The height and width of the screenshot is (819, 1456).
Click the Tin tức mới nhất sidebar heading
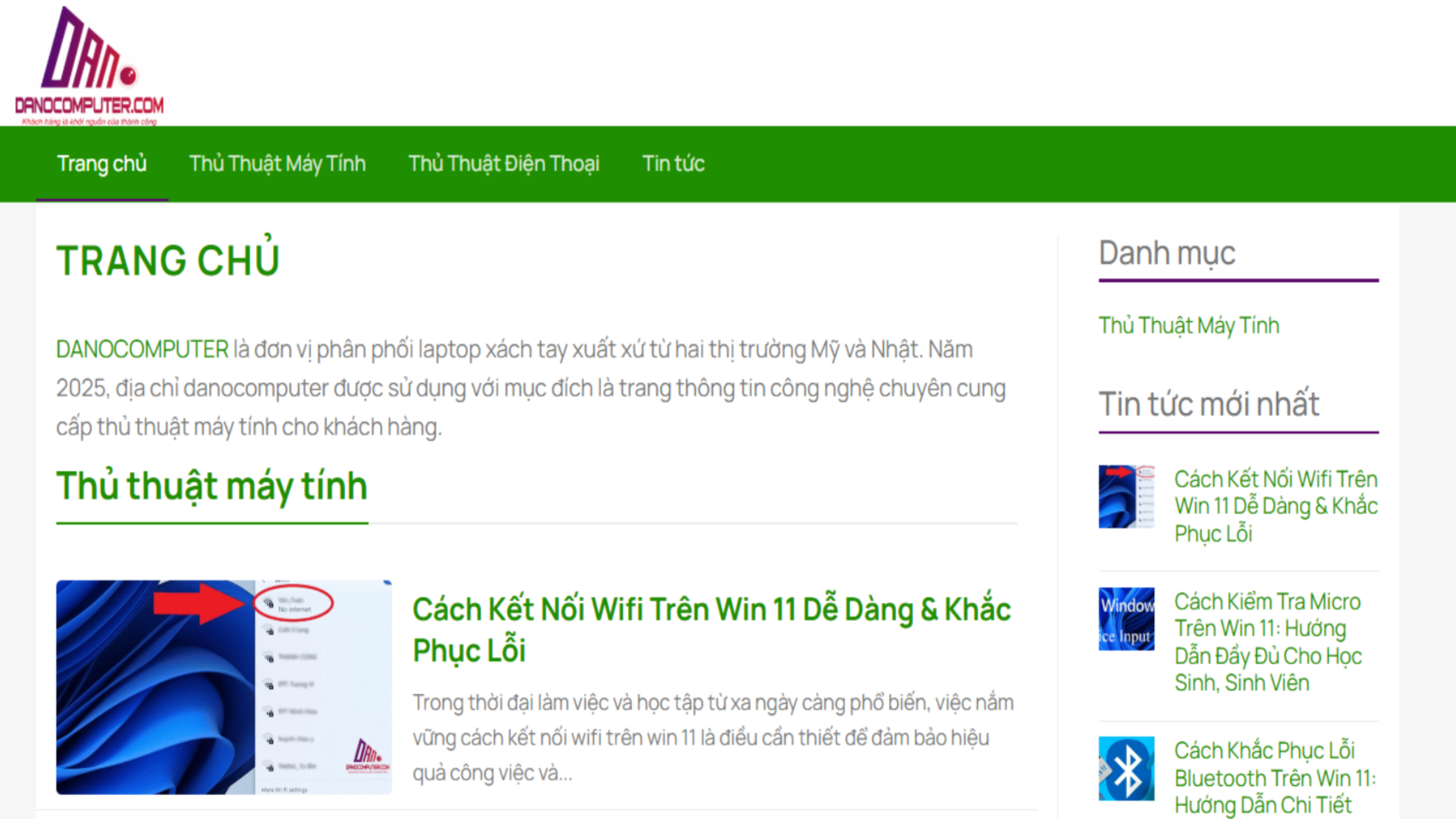[x=1209, y=404]
